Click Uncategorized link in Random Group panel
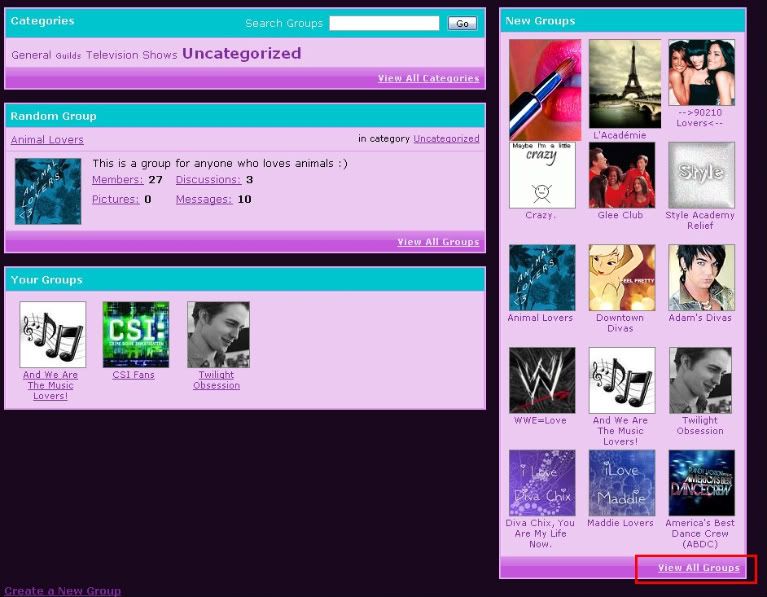The image size is (767, 597). click(x=446, y=138)
